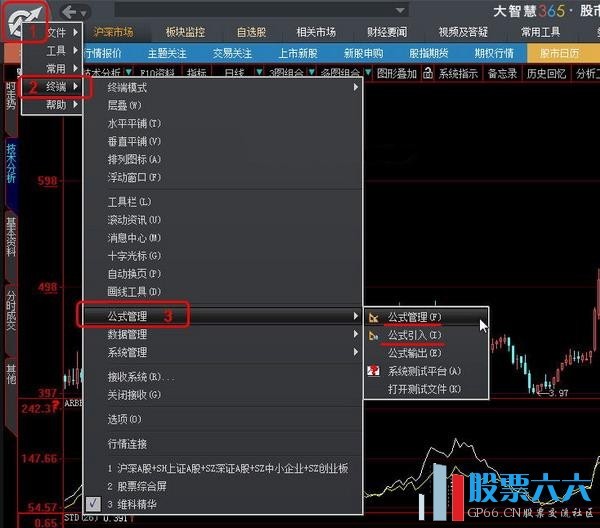Select 2 股票综合屏 layout
This screenshot has height=528, width=600.
(137, 486)
